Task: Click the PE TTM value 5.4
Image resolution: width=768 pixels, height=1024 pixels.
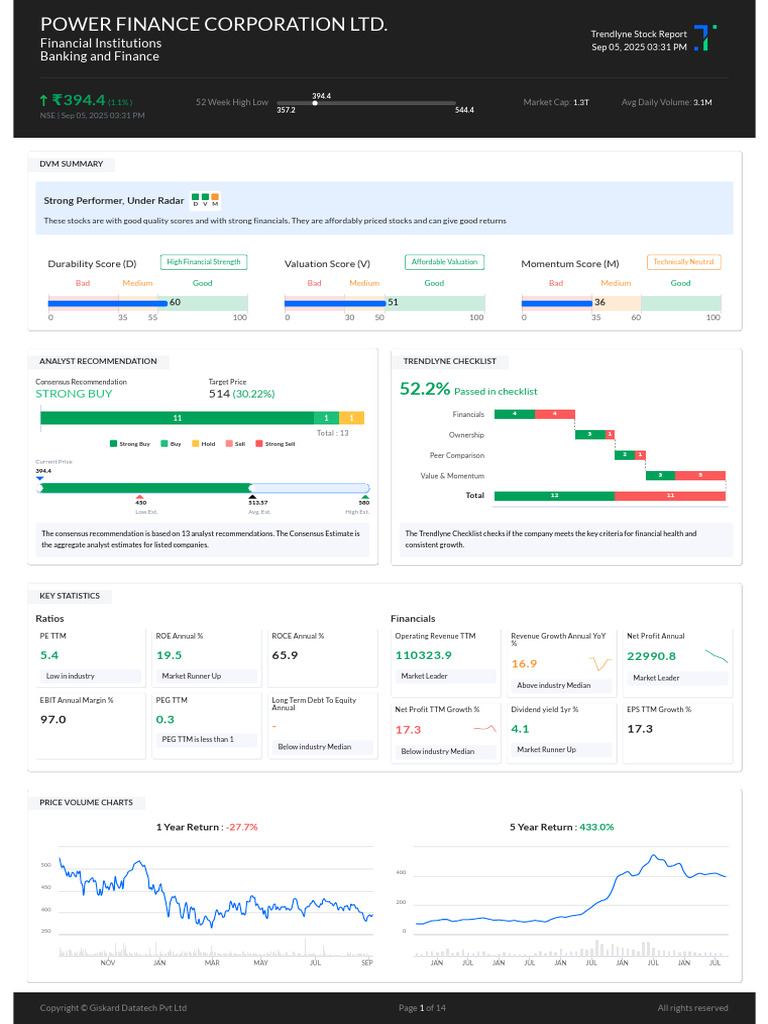Action: (x=49, y=655)
